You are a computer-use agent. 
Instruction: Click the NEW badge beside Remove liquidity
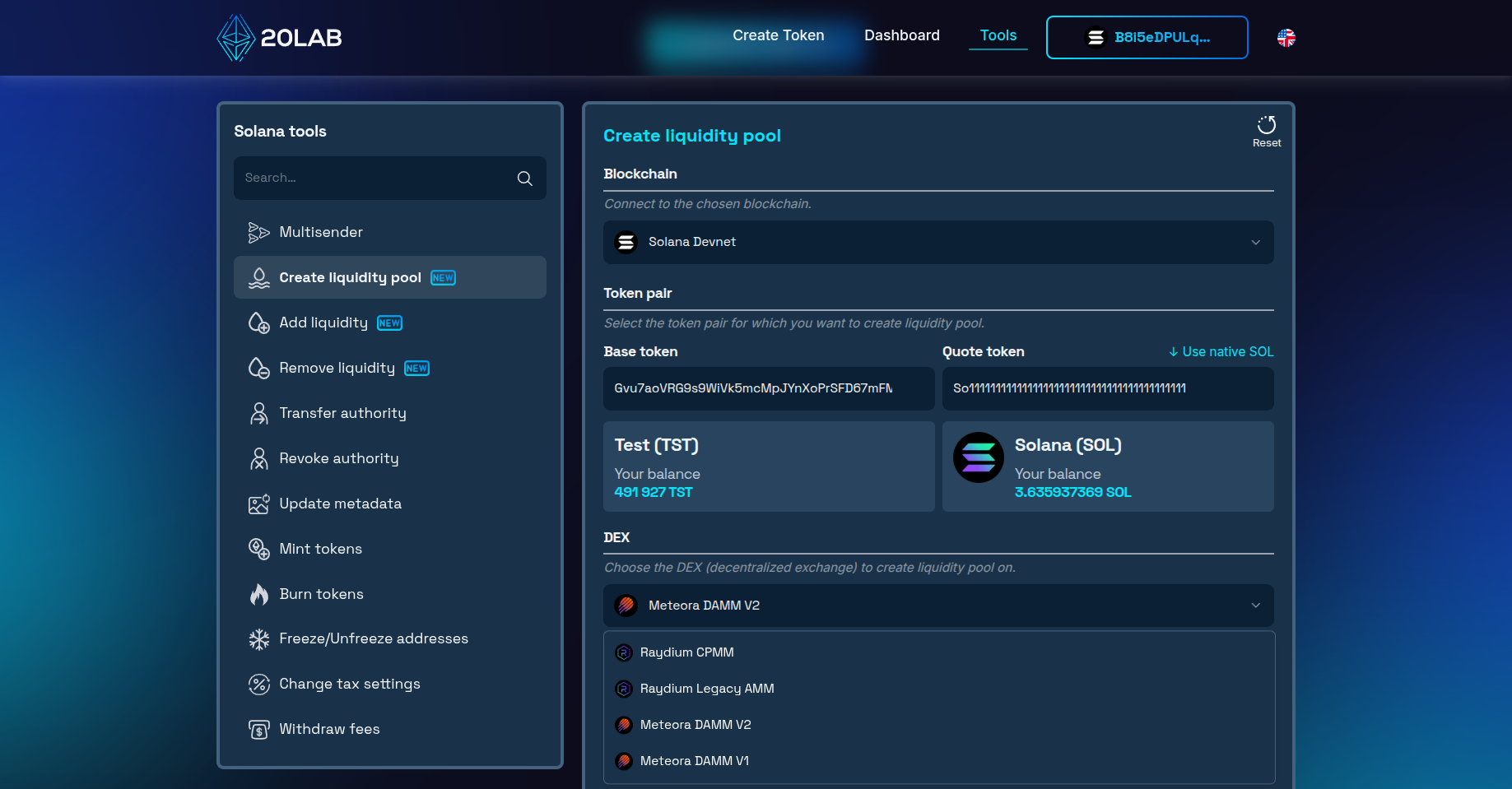(417, 369)
